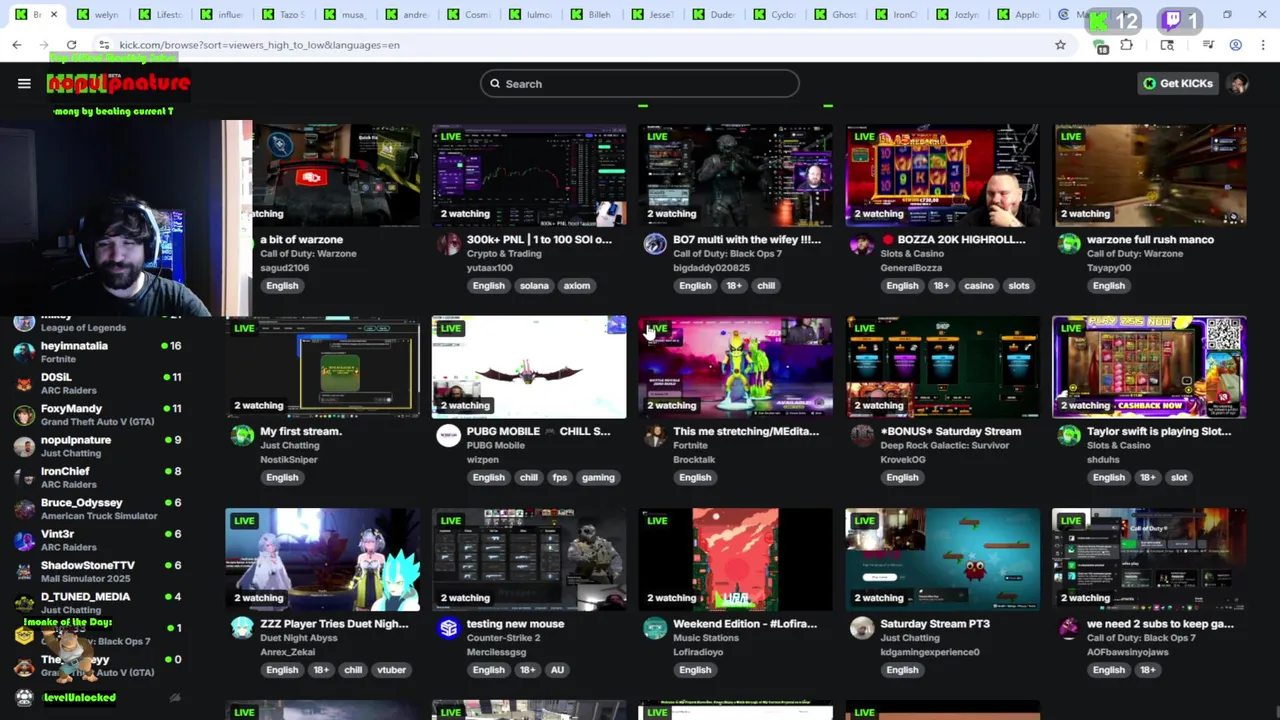Click the KrovekOG streamer avatar
This screenshot has height=720, width=1280.
pyautogui.click(x=862, y=435)
